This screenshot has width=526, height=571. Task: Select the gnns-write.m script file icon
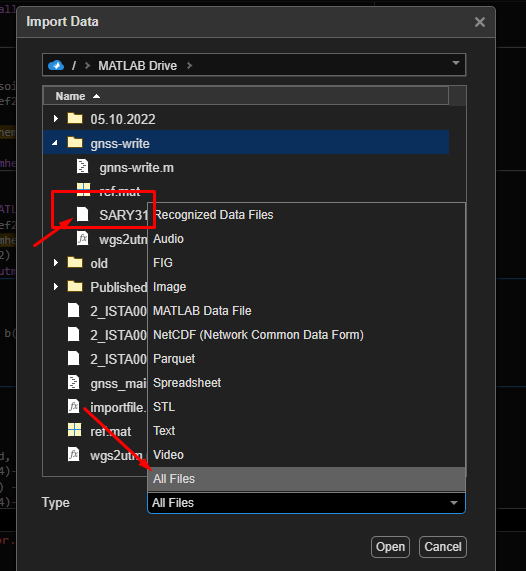pyautogui.click(x=83, y=166)
